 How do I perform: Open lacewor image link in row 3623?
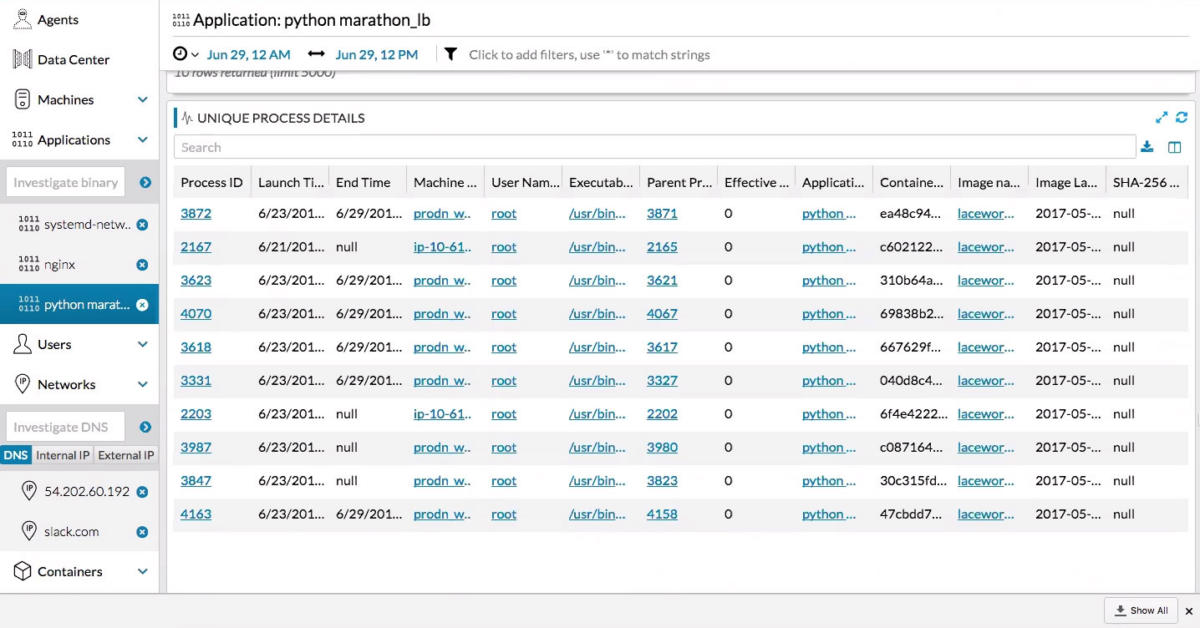(986, 280)
